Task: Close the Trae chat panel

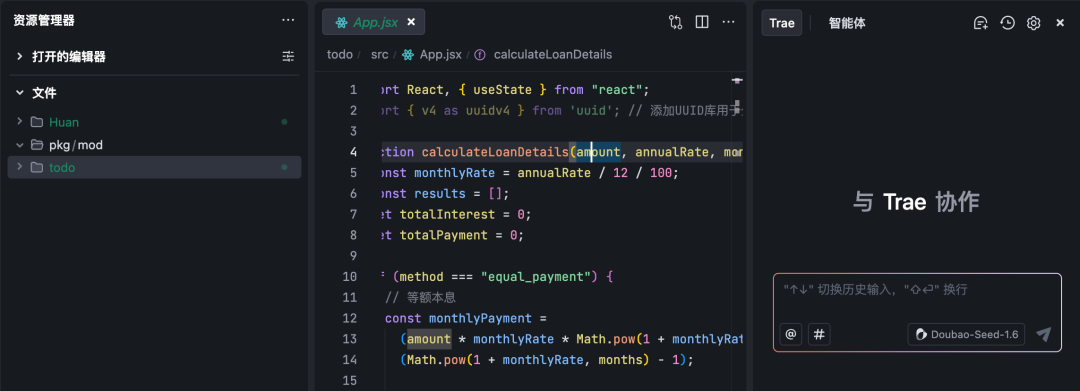Action: [x=1060, y=23]
